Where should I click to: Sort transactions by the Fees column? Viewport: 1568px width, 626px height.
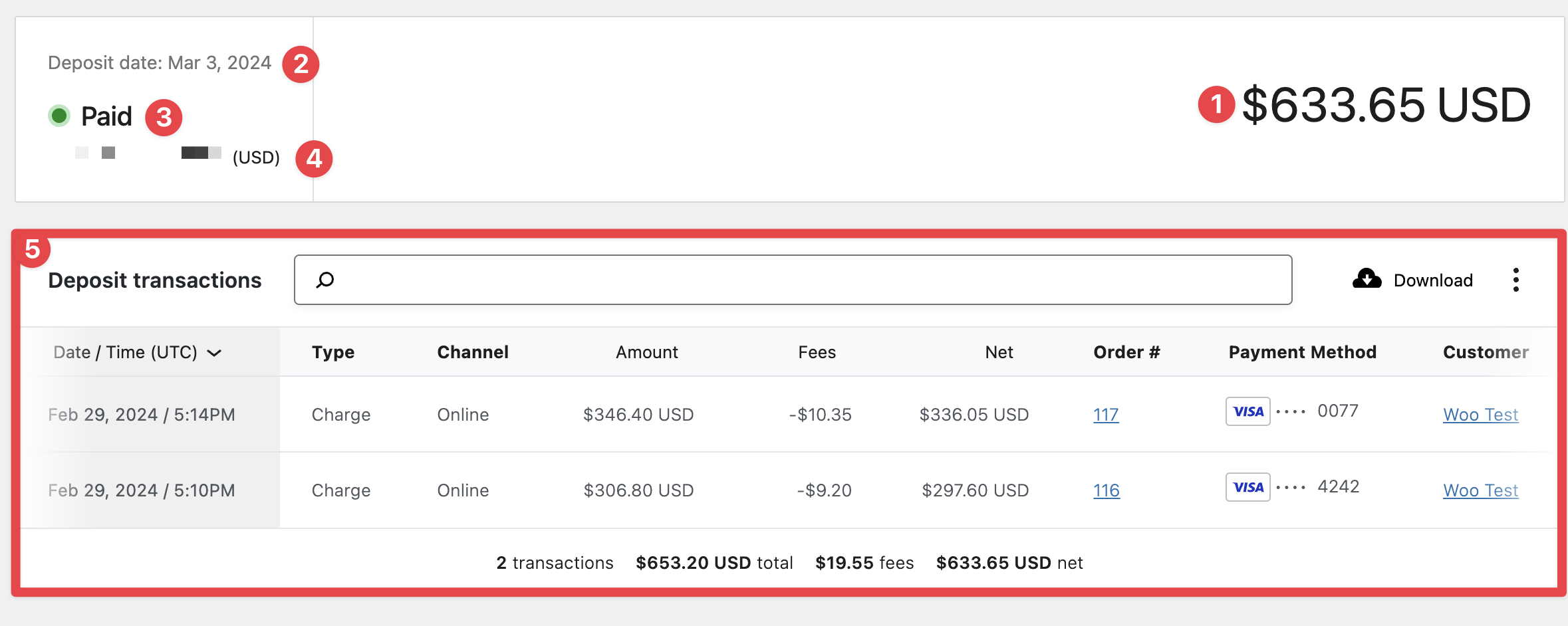coord(817,352)
